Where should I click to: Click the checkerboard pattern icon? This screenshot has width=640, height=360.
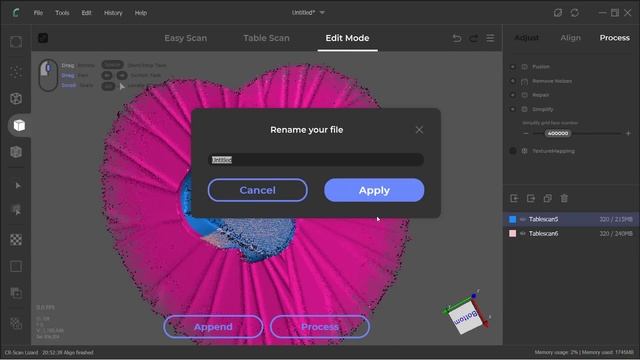(16, 240)
